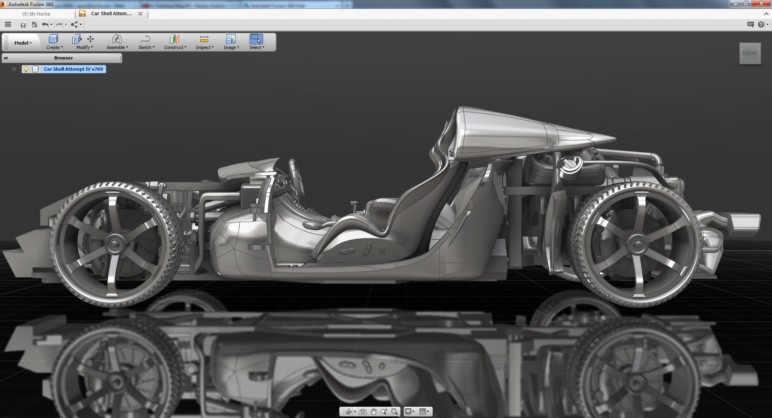Open the Help question mark icon
The width and height of the screenshot is (772, 418).
pyautogui.click(x=761, y=24)
